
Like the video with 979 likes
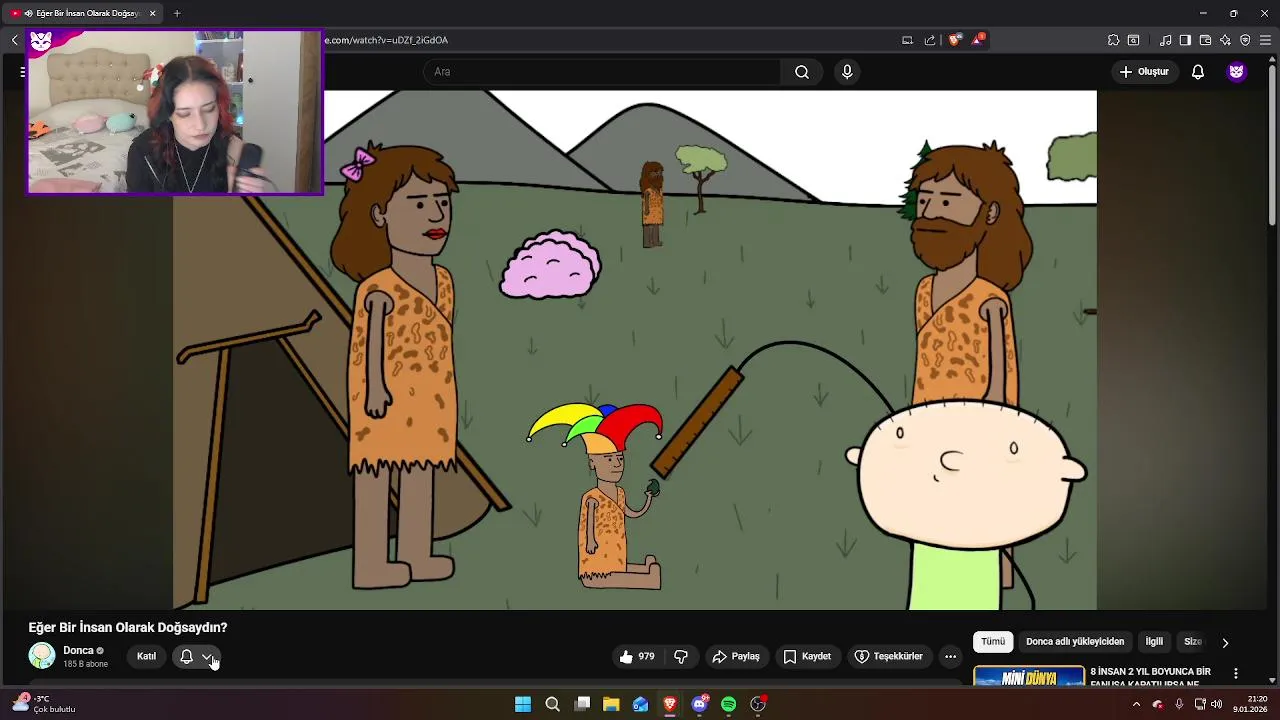tap(637, 656)
